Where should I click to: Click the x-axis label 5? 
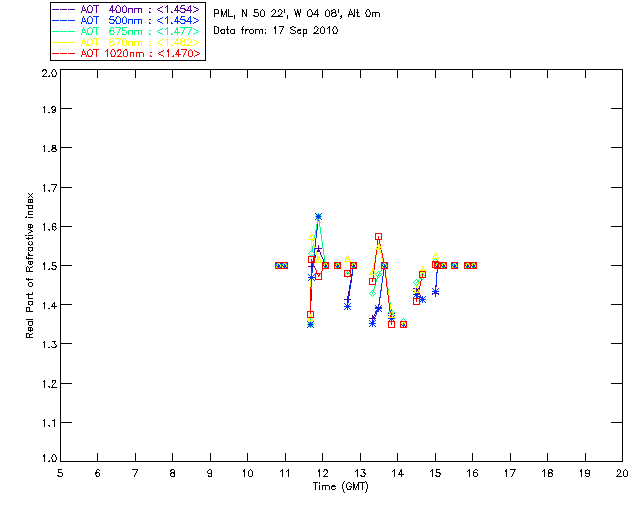click(x=60, y=473)
